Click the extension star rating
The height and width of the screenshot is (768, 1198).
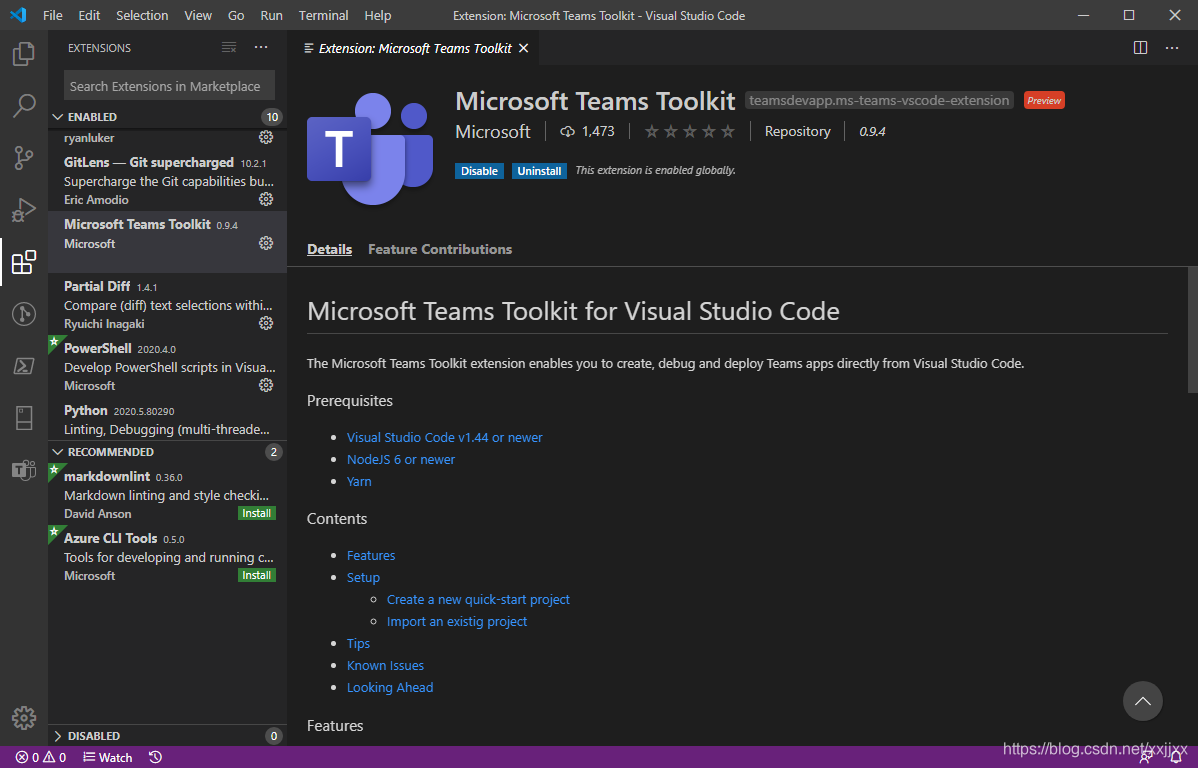(x=690, y=131)
